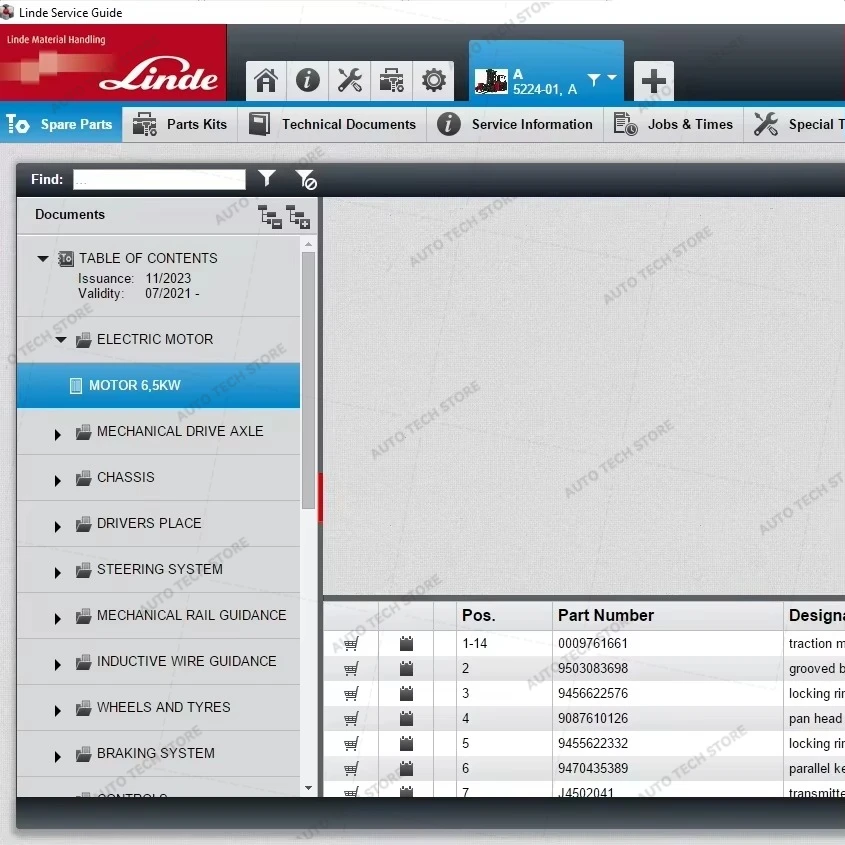Collapse the ELECTRIC MOTOR folder arrow
The width and height of the screenshot is (845, 845).
[61, 340]
